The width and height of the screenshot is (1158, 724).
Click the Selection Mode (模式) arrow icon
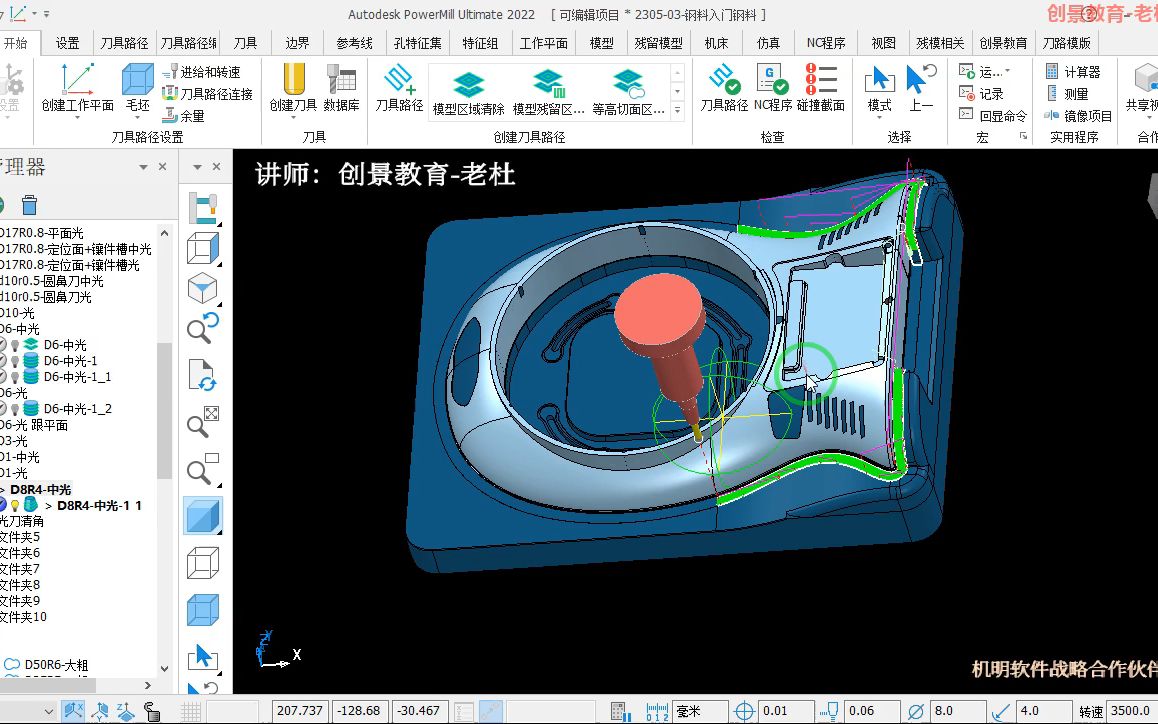(879, 80)
